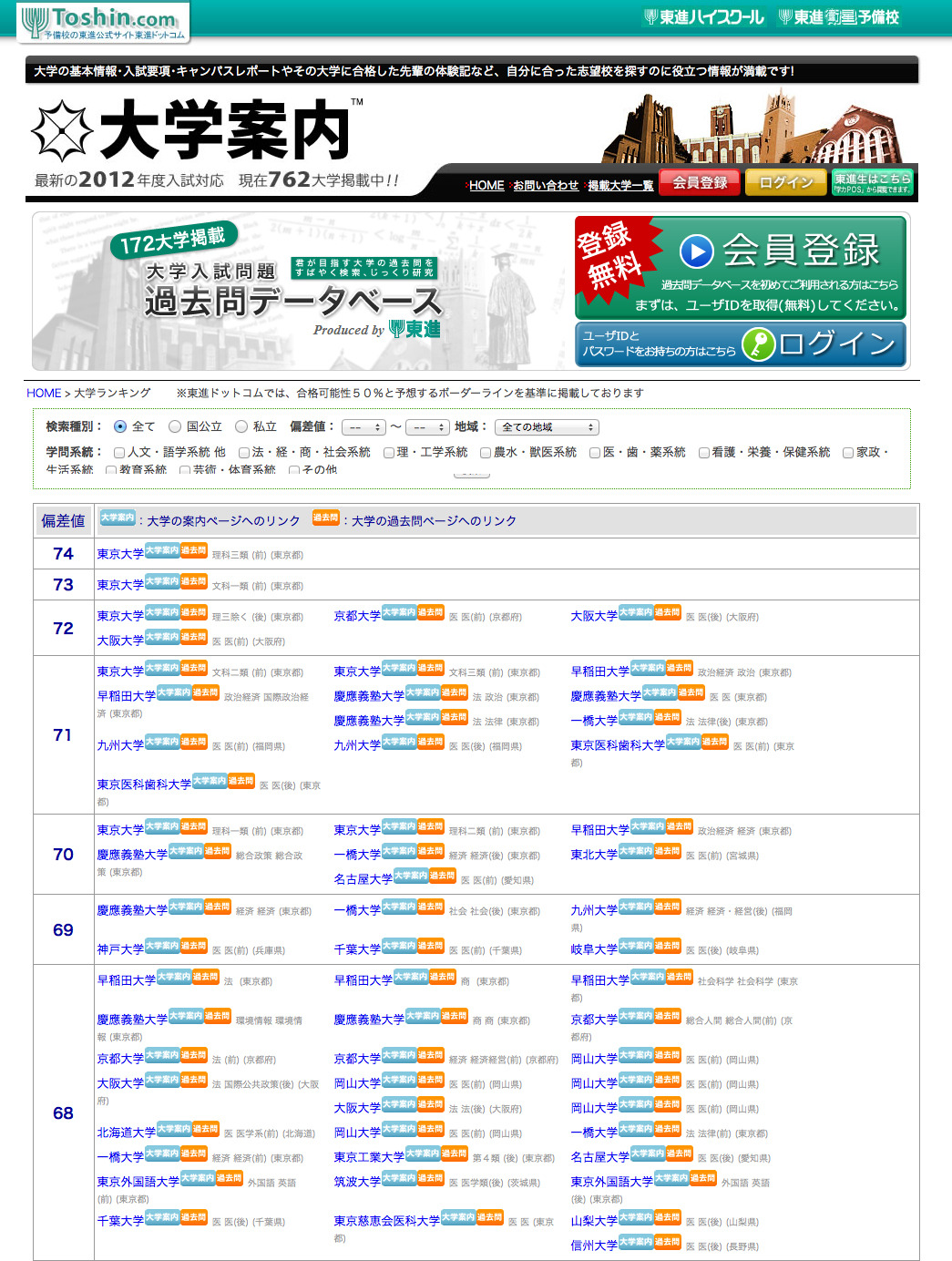Click 過去問 badge next to 大阪大学 医(後)

coord(667,612)
